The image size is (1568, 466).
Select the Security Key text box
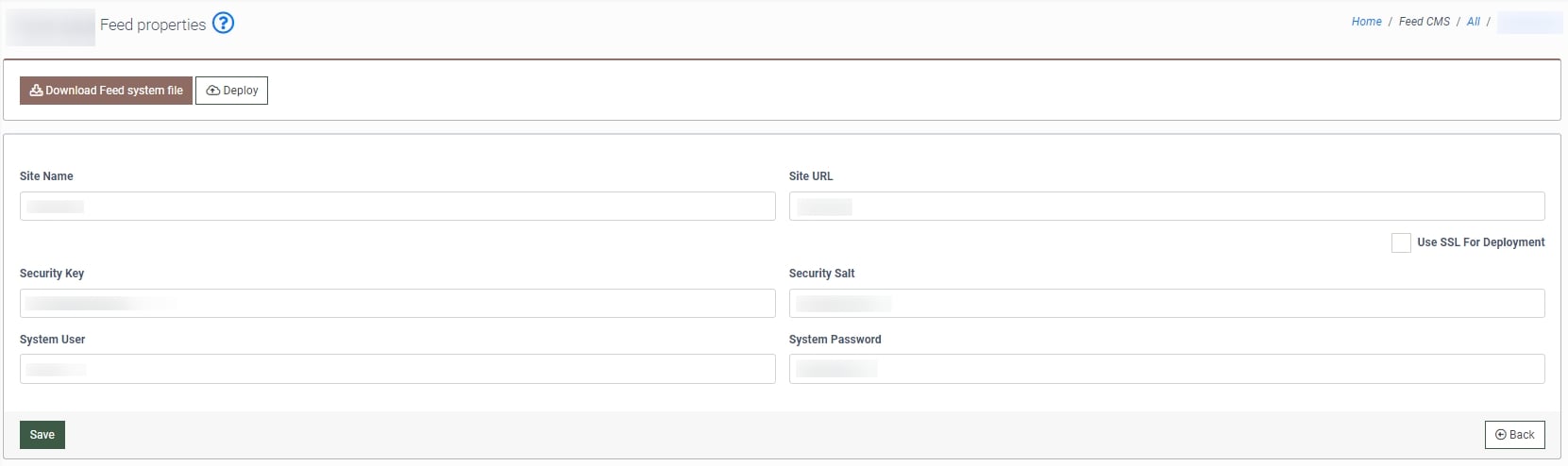tap(397, 304)
